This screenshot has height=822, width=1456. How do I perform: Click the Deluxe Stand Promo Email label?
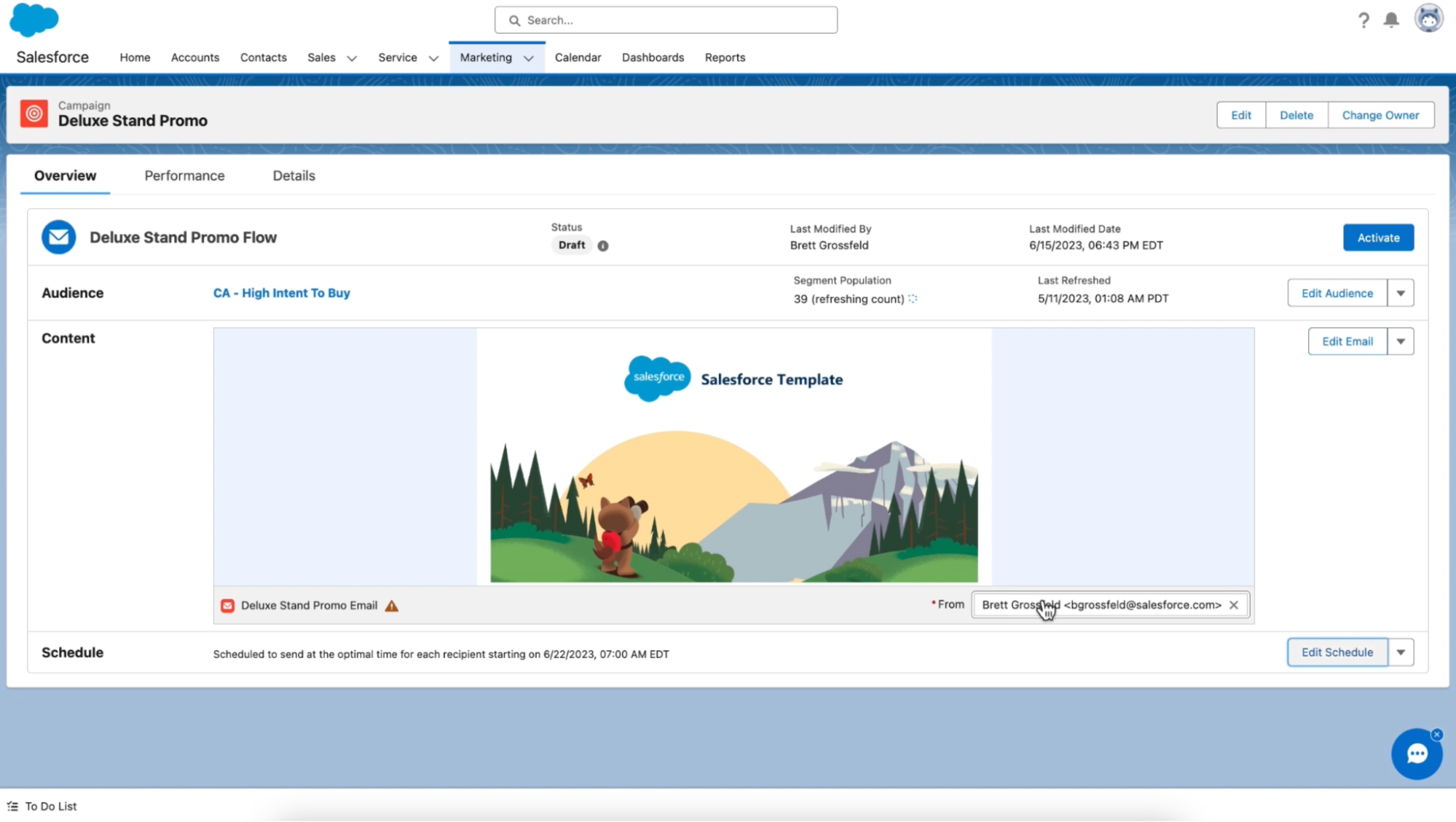pos(309,606)
